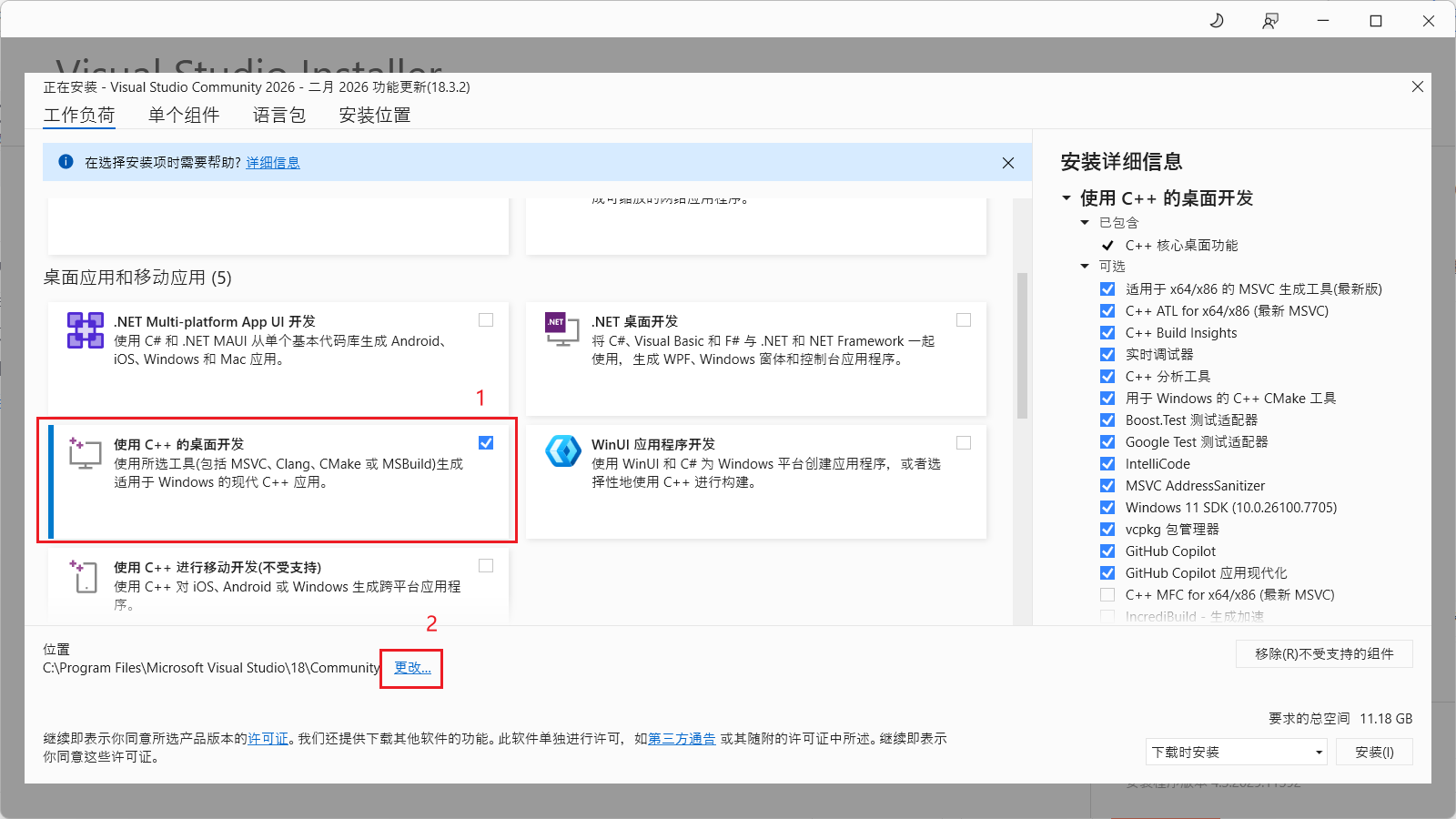Screen dimensions: 1456x819
Task: Uncheck Boost.Test 测试适配器 component
Action: 1107,420
